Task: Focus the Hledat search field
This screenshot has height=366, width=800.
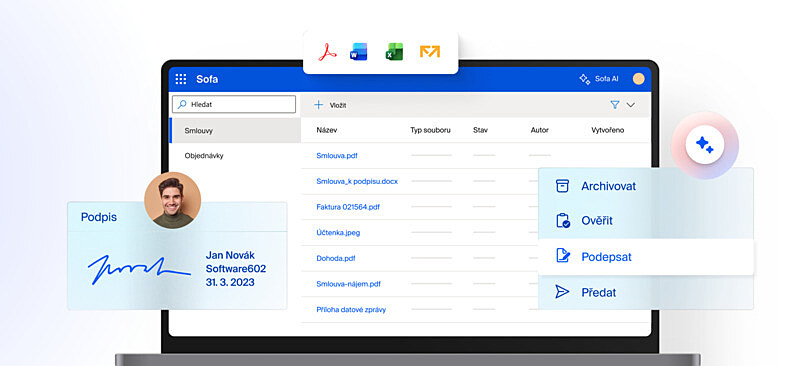Action: (234, 104)
